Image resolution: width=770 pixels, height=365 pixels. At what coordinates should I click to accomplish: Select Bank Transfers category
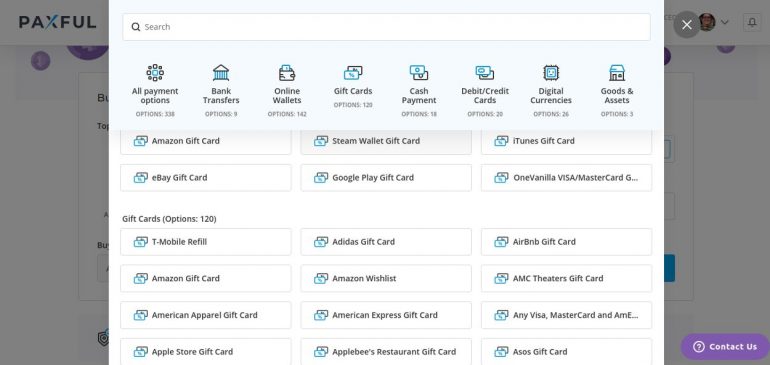221,91
